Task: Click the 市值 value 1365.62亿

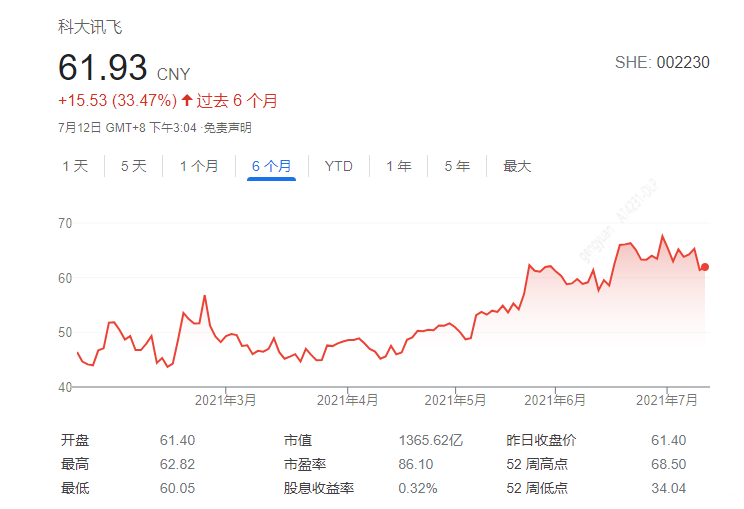Action: pos(431,440)
